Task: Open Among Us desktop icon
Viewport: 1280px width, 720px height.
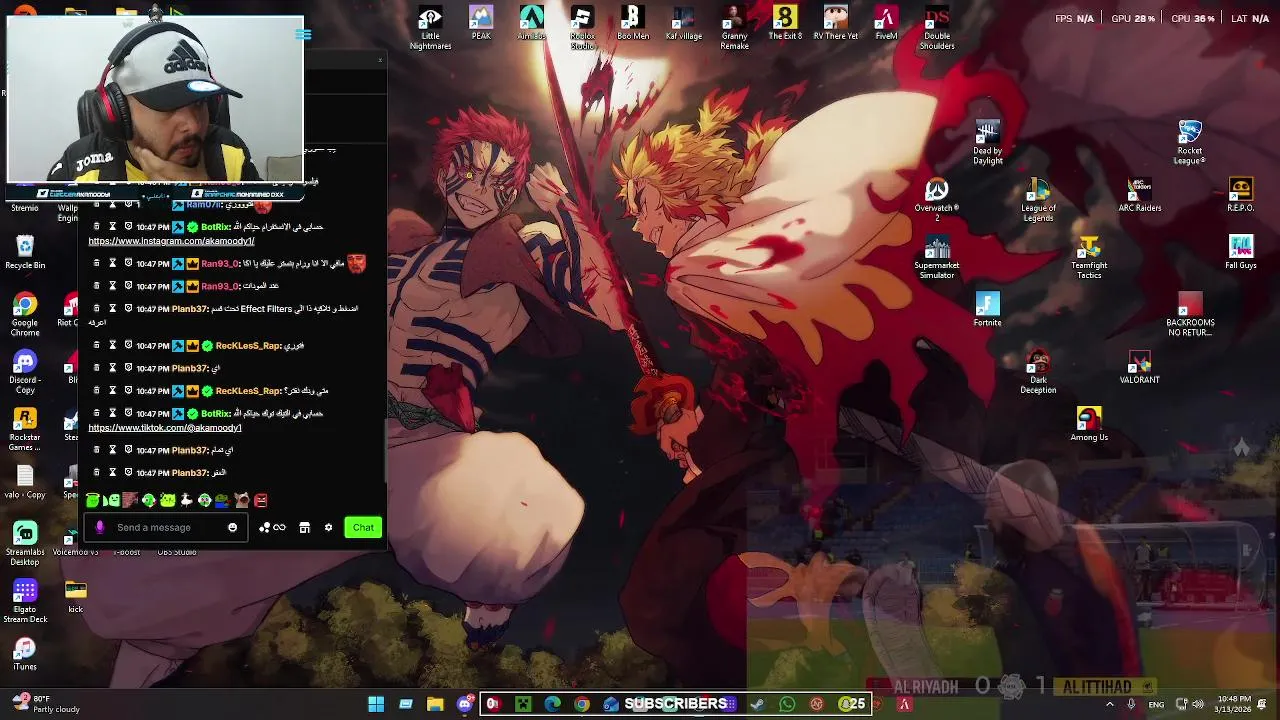Action: 1089,424
